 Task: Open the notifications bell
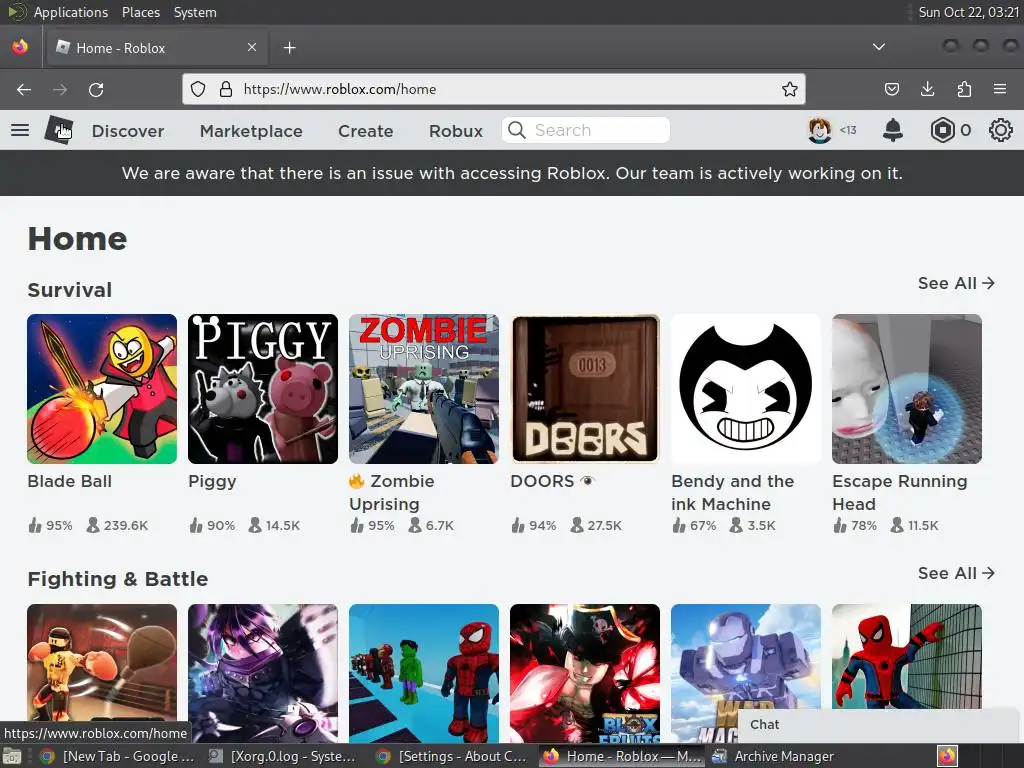(893, 130)
